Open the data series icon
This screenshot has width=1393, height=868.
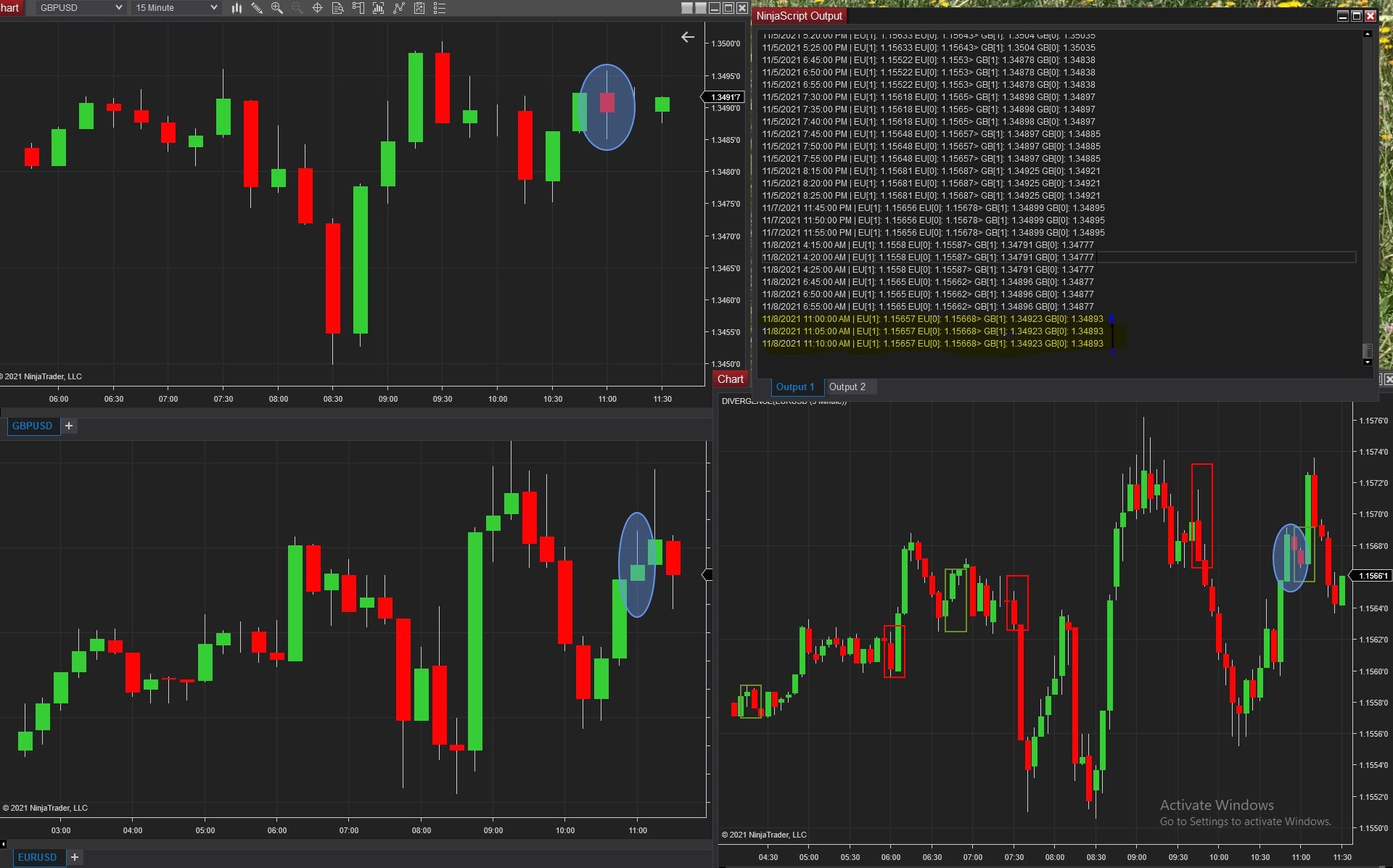pyautogui.click(x=378, y=8)
